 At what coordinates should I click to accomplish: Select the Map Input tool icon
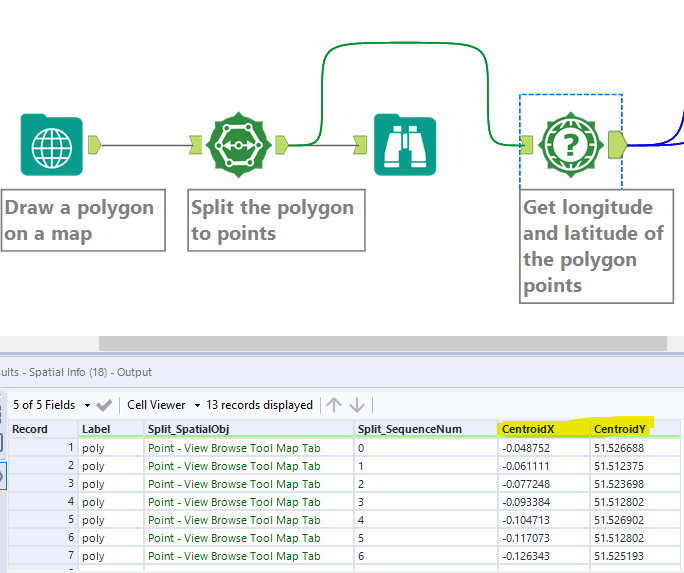[x=52, y=145]
